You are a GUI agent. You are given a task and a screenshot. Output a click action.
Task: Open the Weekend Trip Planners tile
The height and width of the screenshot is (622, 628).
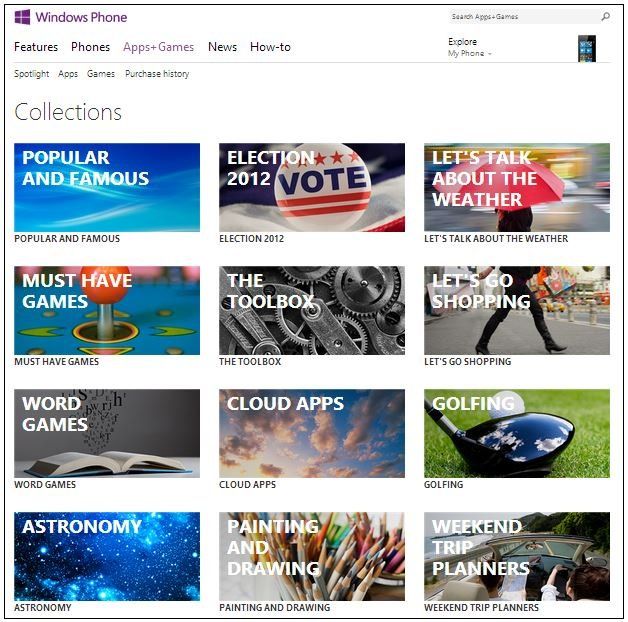point(517,556)
